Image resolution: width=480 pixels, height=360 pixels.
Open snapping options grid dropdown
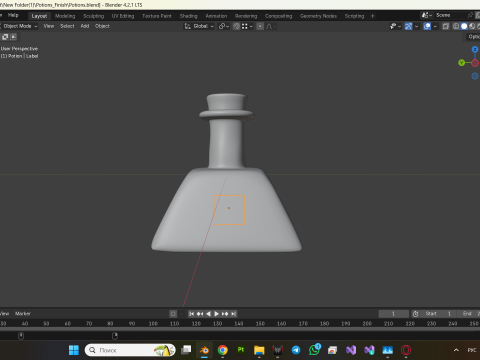(247, 26)
